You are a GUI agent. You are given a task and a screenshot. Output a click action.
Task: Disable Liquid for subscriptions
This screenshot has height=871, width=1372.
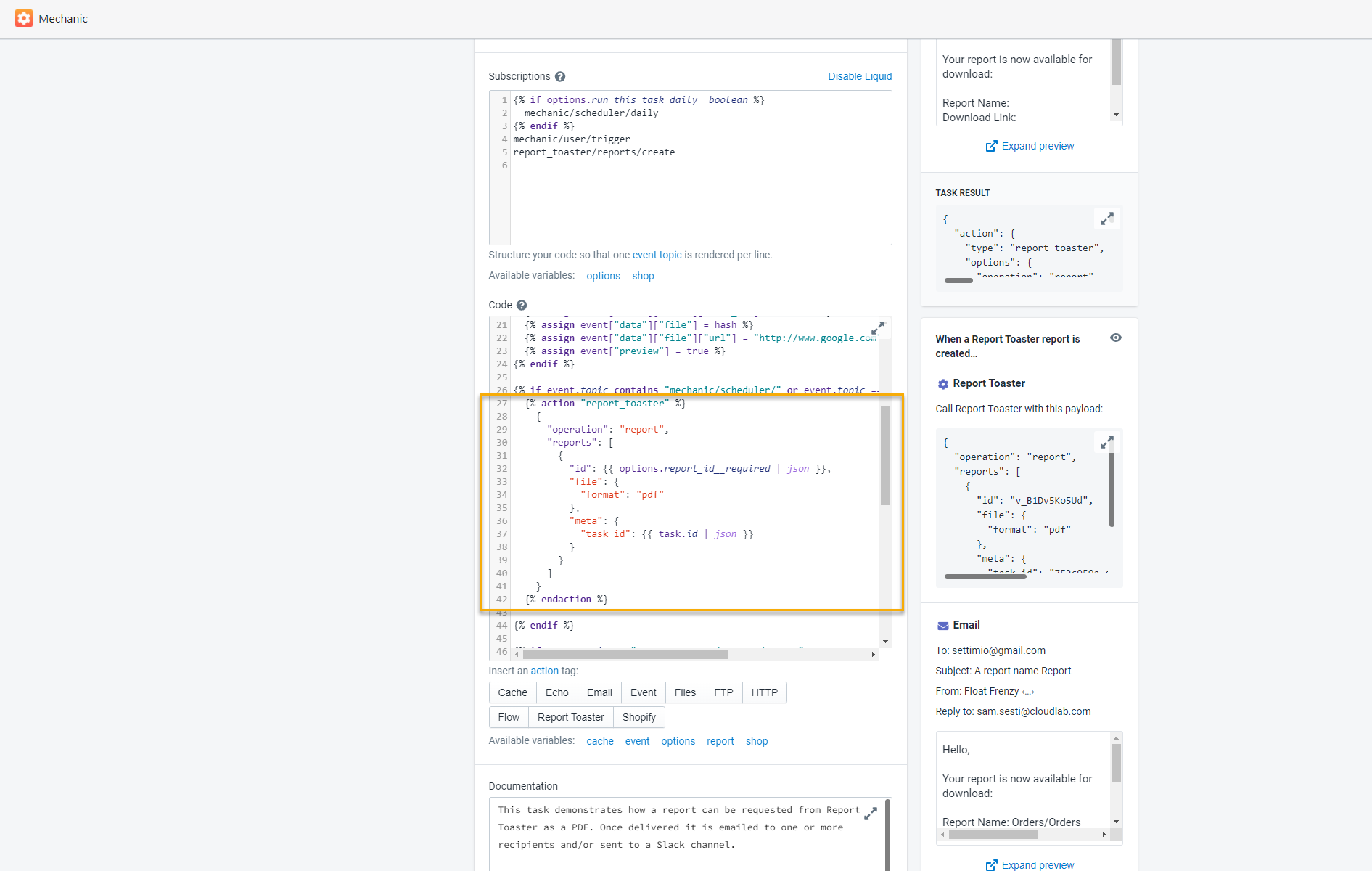[860, 76]
